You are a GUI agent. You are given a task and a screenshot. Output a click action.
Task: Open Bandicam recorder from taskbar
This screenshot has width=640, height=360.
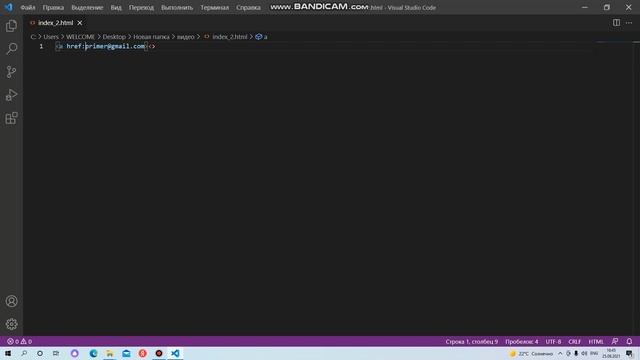[159, 353]
